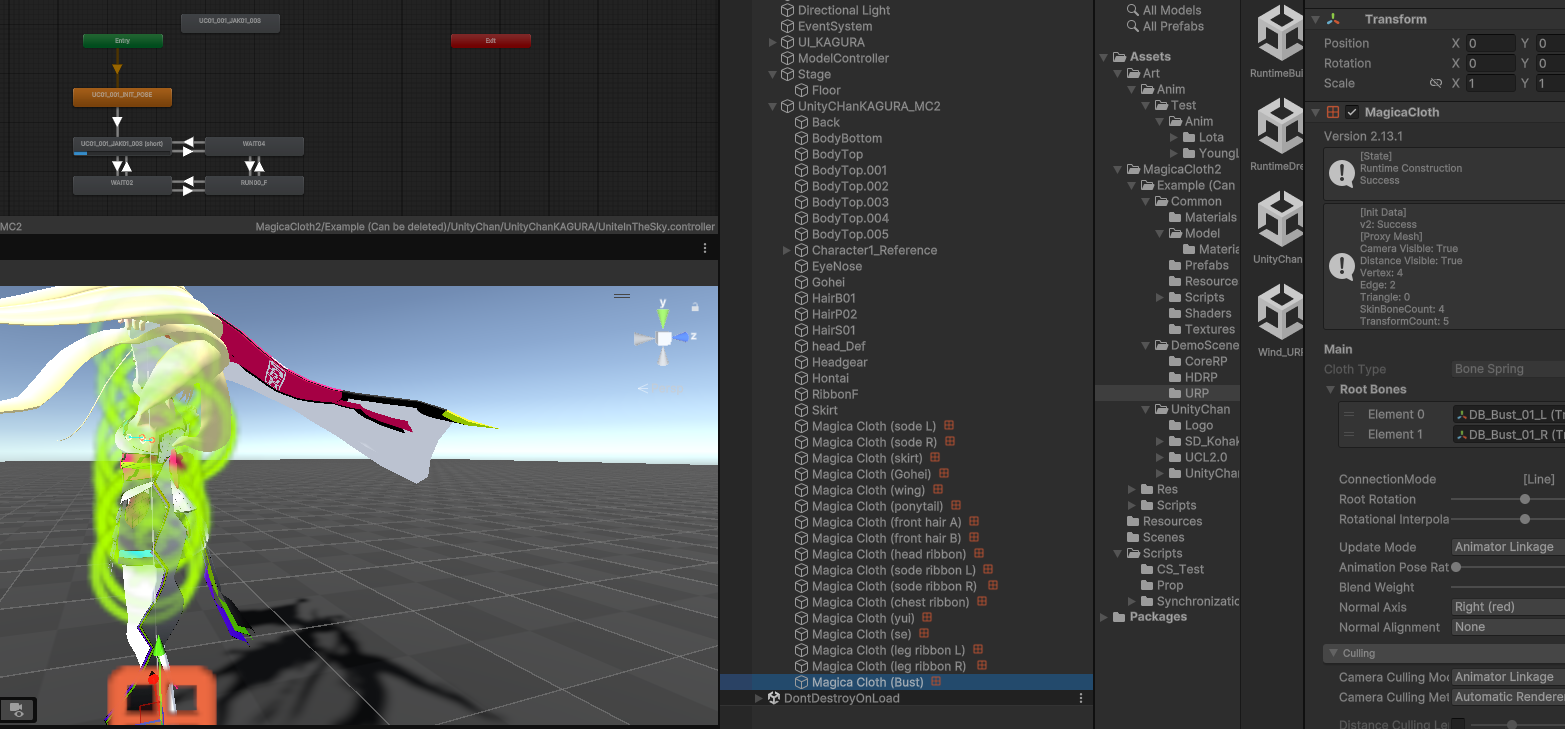1565x729 pixels.
Task: Click the drag handle of Element 1
Action: coord(1349,434)
